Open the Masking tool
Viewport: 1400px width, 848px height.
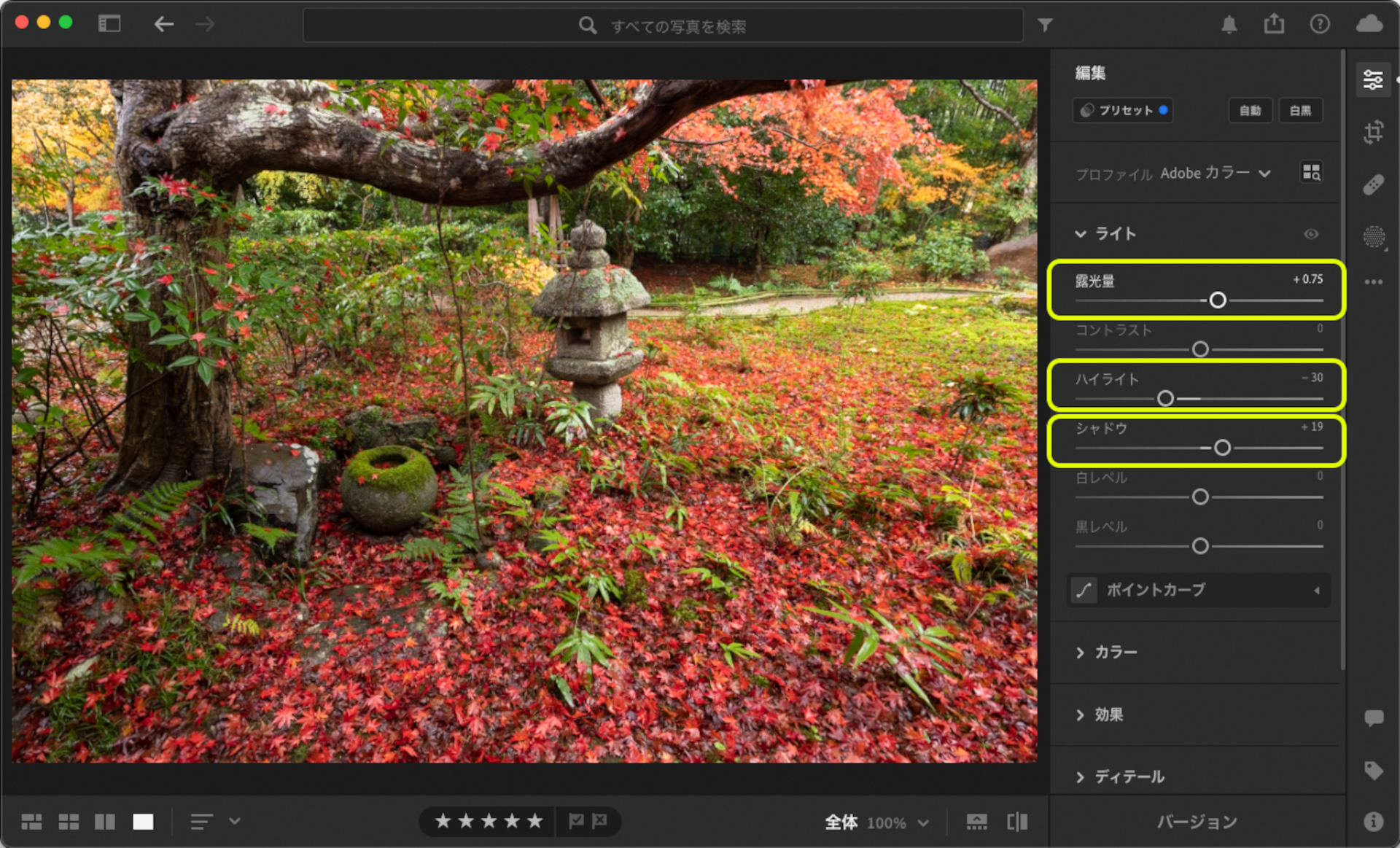1374,237
